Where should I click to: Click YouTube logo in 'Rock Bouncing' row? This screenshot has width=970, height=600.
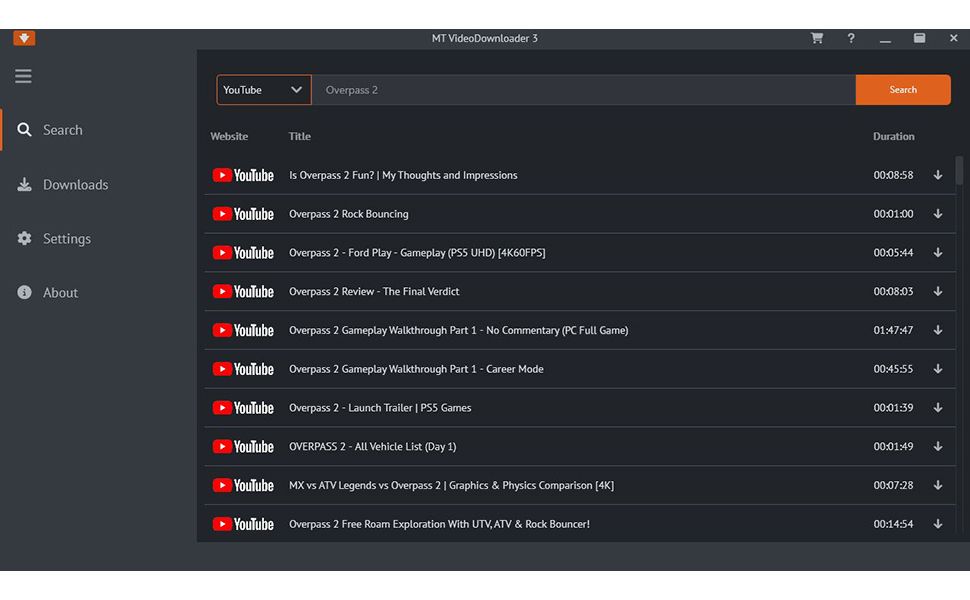tap(243, 214)
